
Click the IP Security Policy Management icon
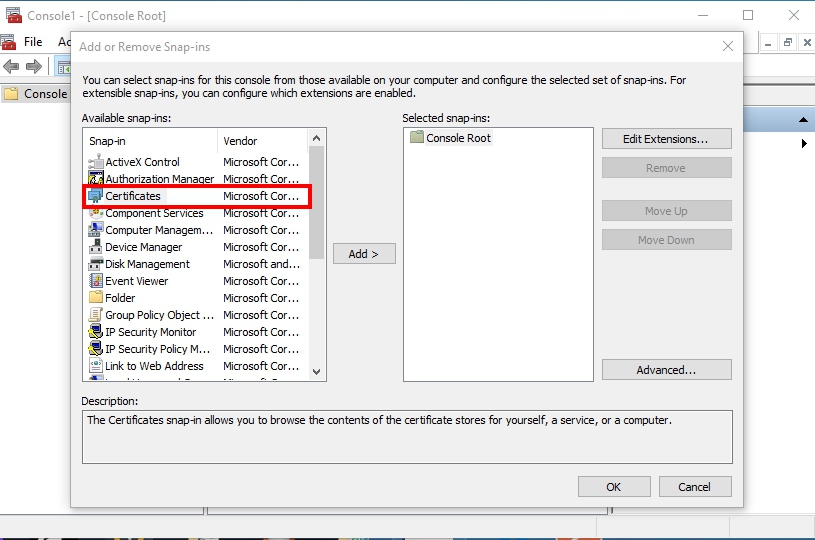(x=96, y=349)
